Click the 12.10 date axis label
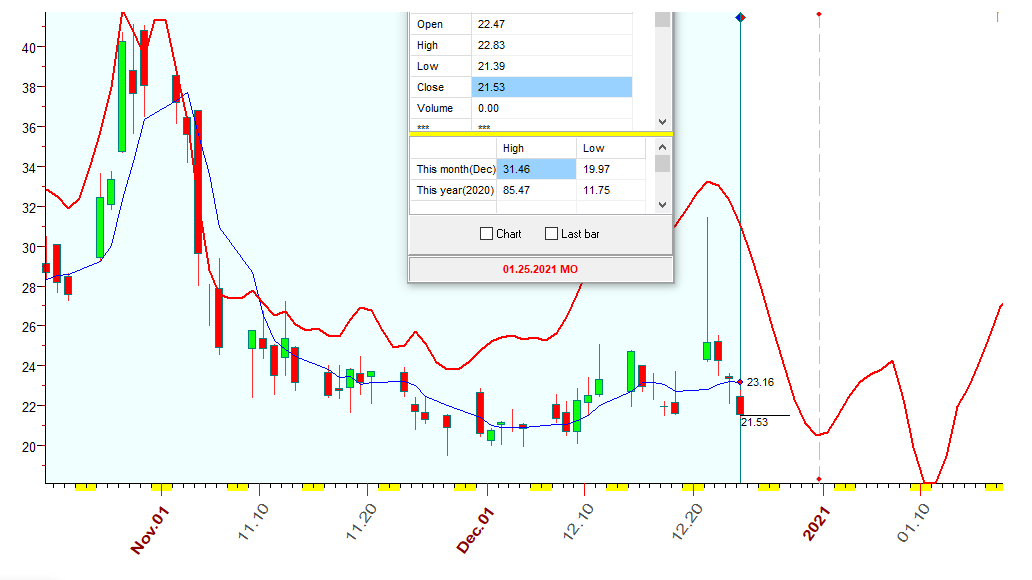Screen dimensions: 1032x580 pos(578,522)
